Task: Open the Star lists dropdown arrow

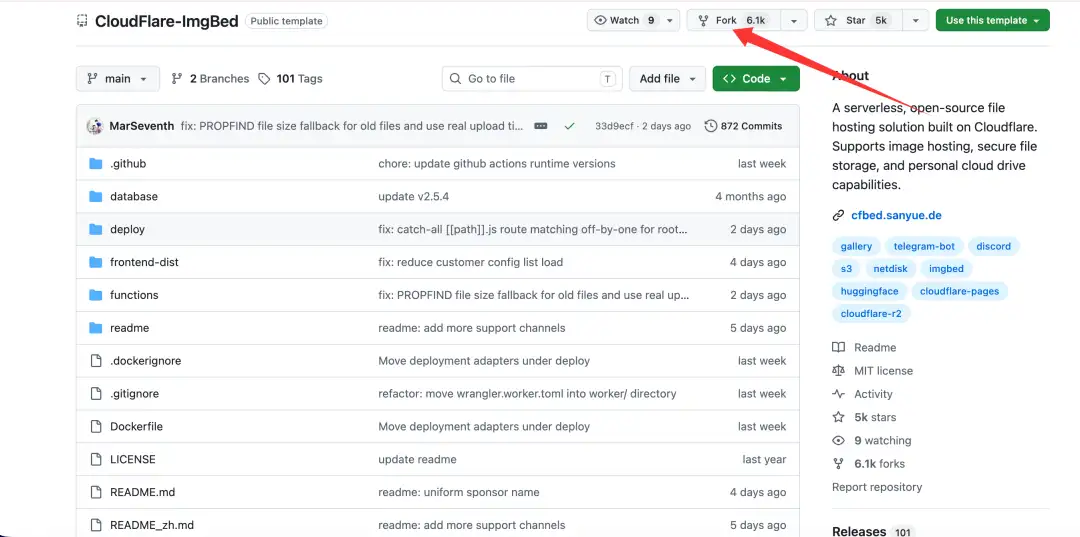Action: (915, 21)
